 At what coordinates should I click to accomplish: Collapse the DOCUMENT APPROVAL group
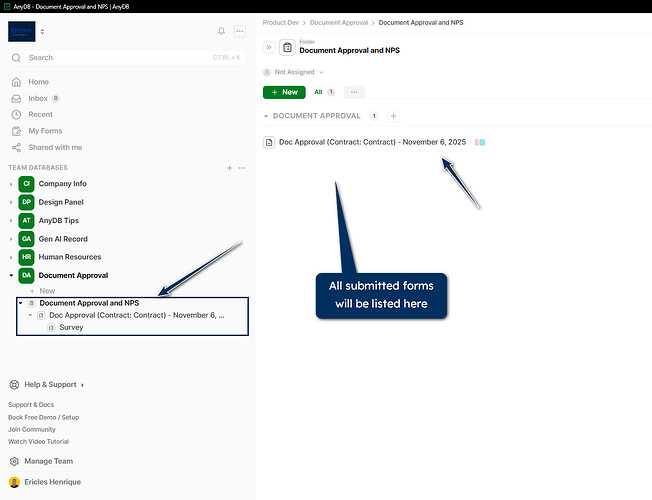tap(266, 116)
